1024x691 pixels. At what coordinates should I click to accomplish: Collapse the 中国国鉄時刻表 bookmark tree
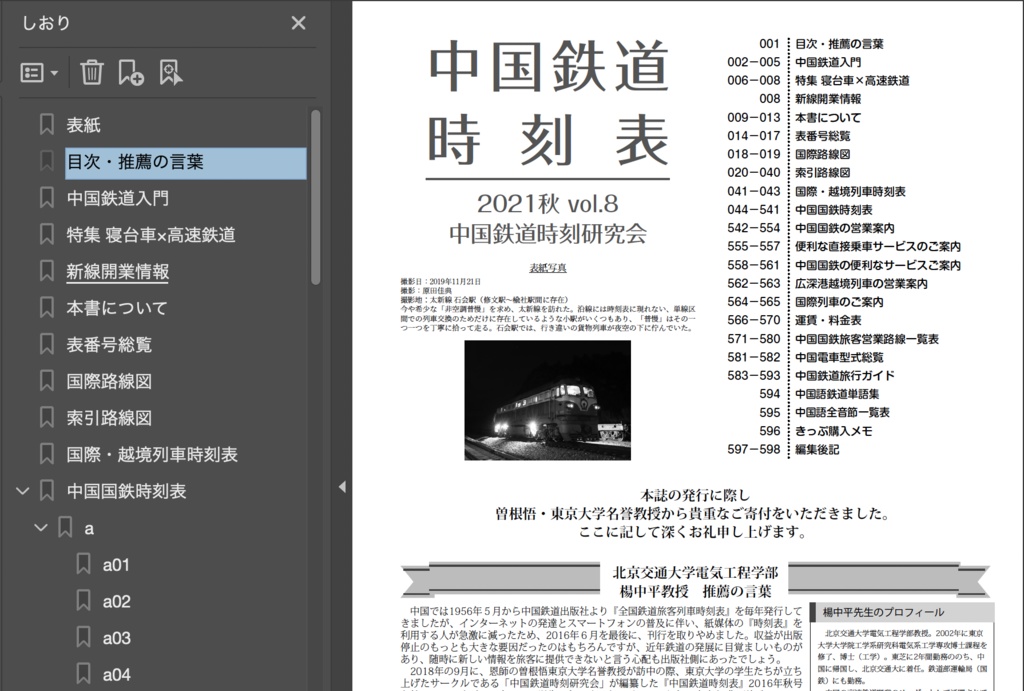click(x=24, y=491)
